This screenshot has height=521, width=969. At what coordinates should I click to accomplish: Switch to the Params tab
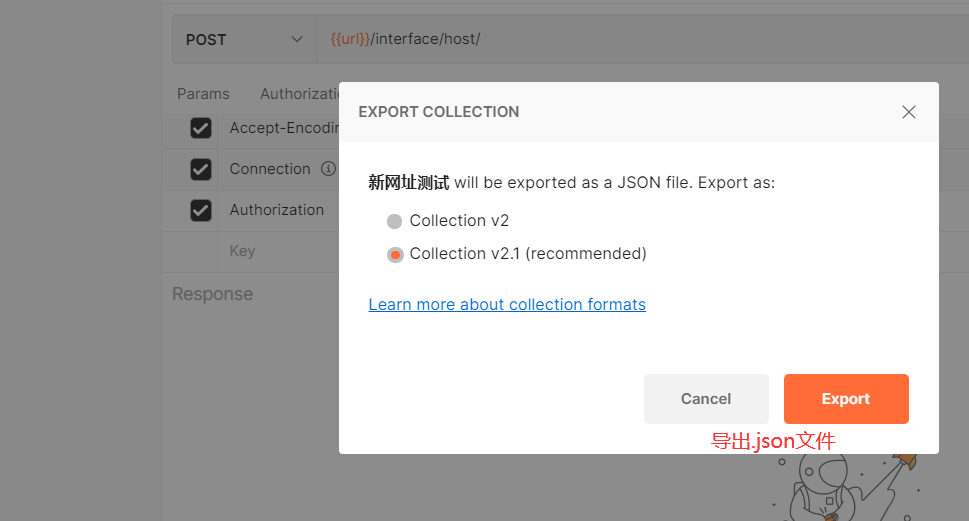coord(203,94)
